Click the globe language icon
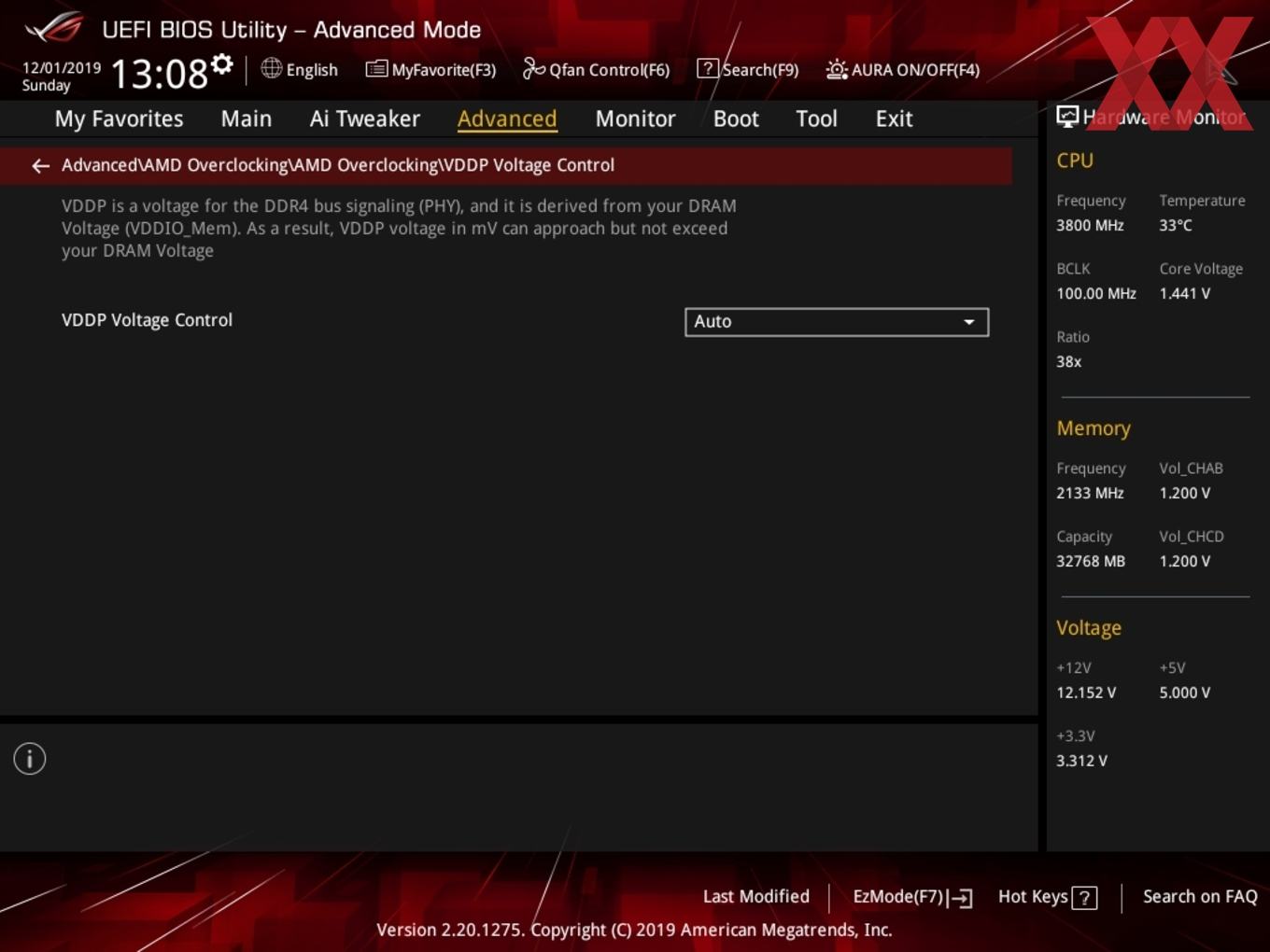 pos(271,68)
